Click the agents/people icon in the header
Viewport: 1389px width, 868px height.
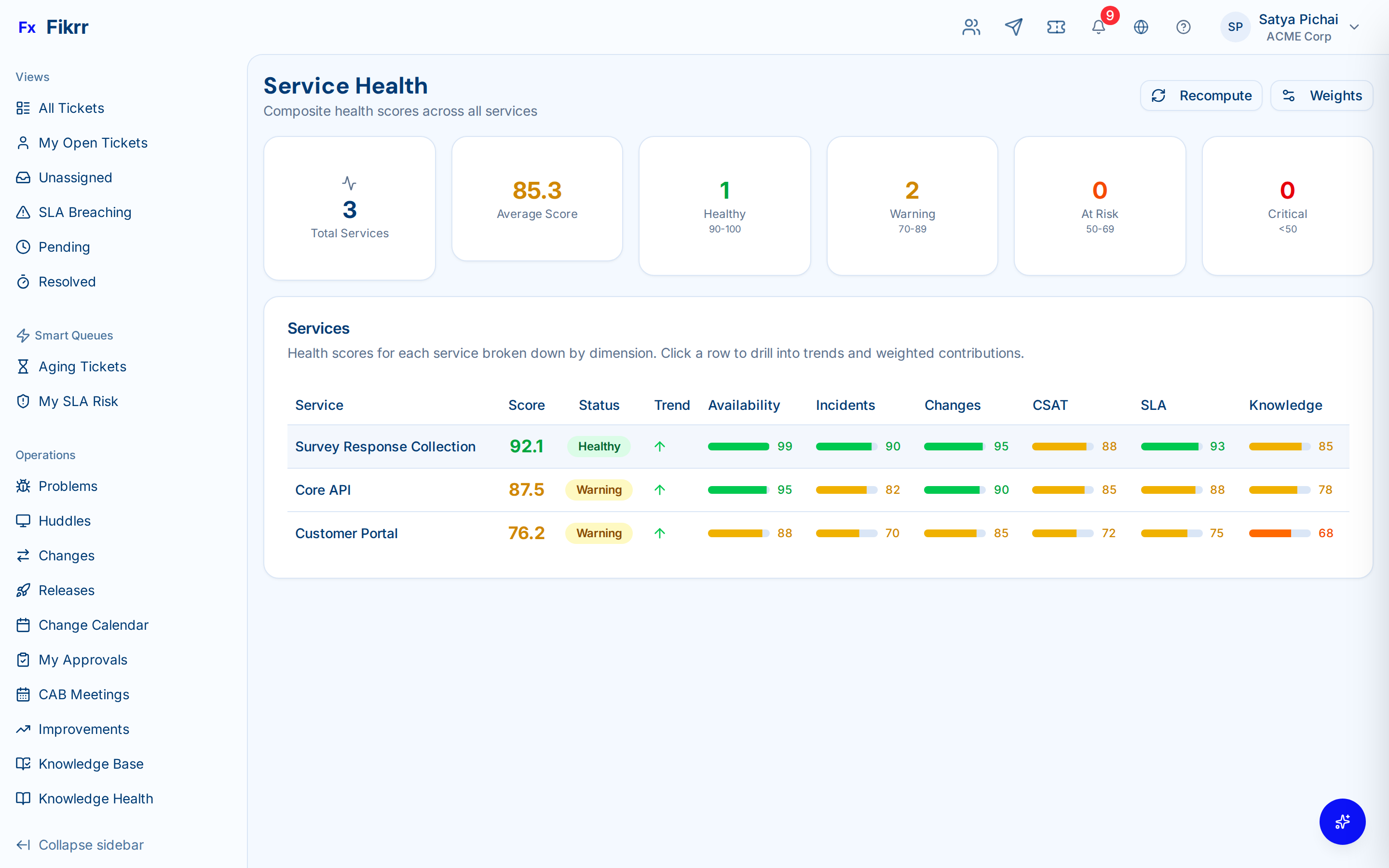(970, 27)
